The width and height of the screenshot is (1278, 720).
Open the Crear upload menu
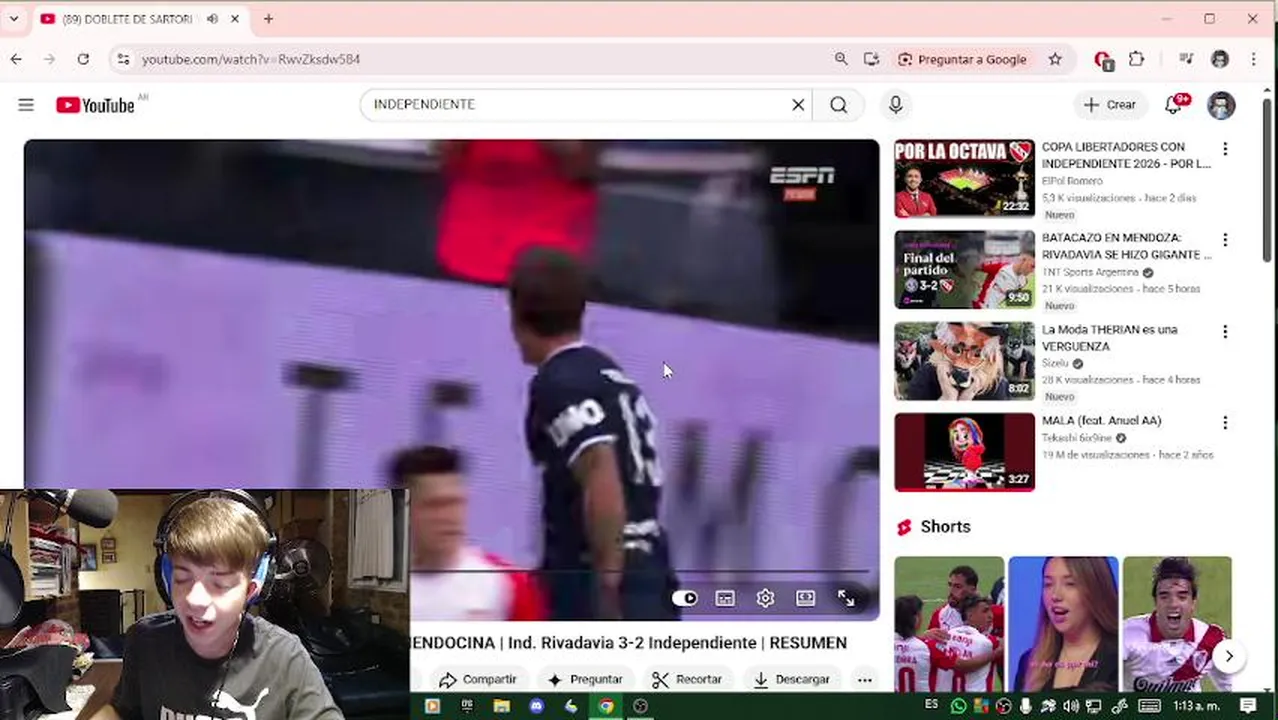(x=1110, y=105)
